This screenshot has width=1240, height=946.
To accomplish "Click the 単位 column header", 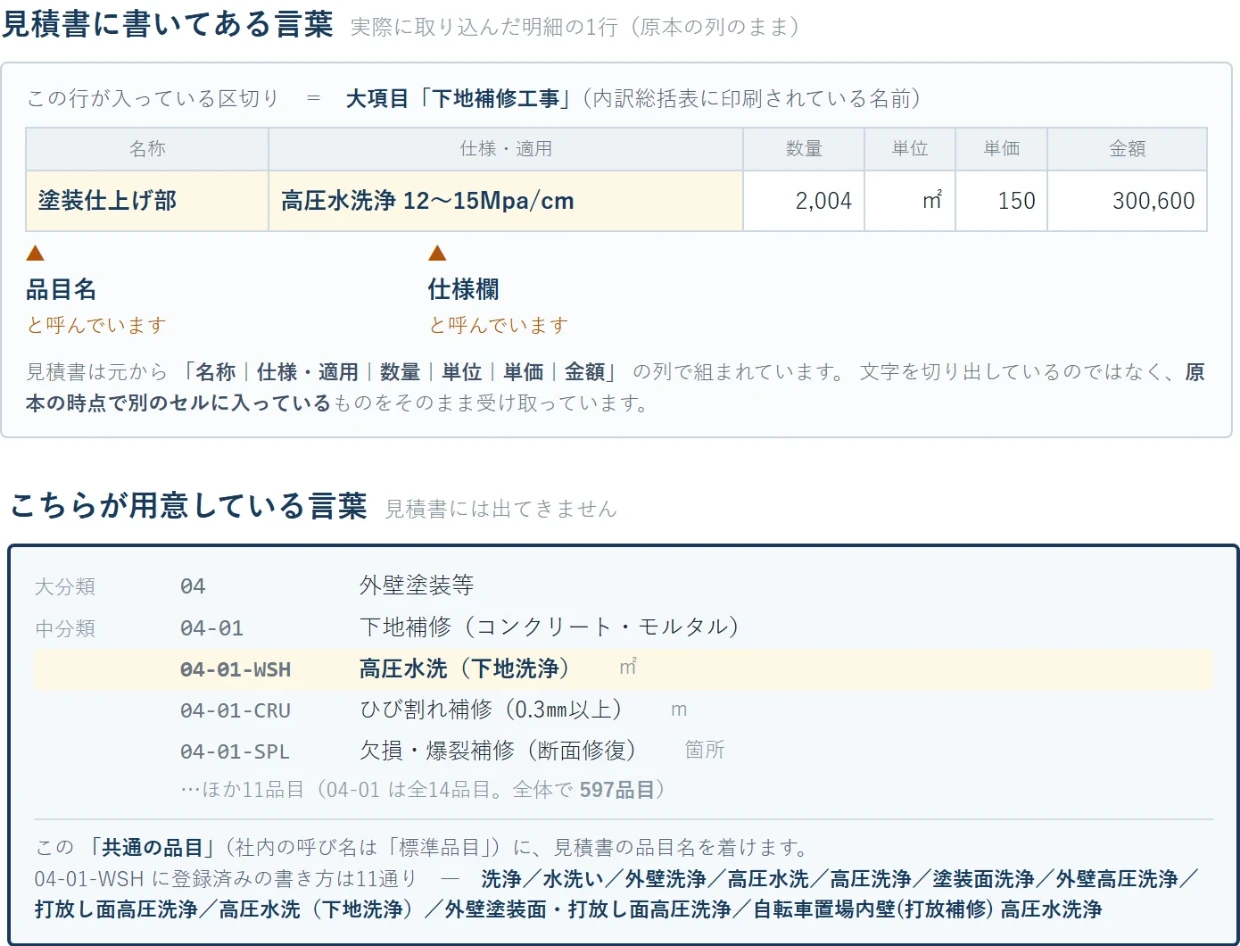I will point(910,149).
